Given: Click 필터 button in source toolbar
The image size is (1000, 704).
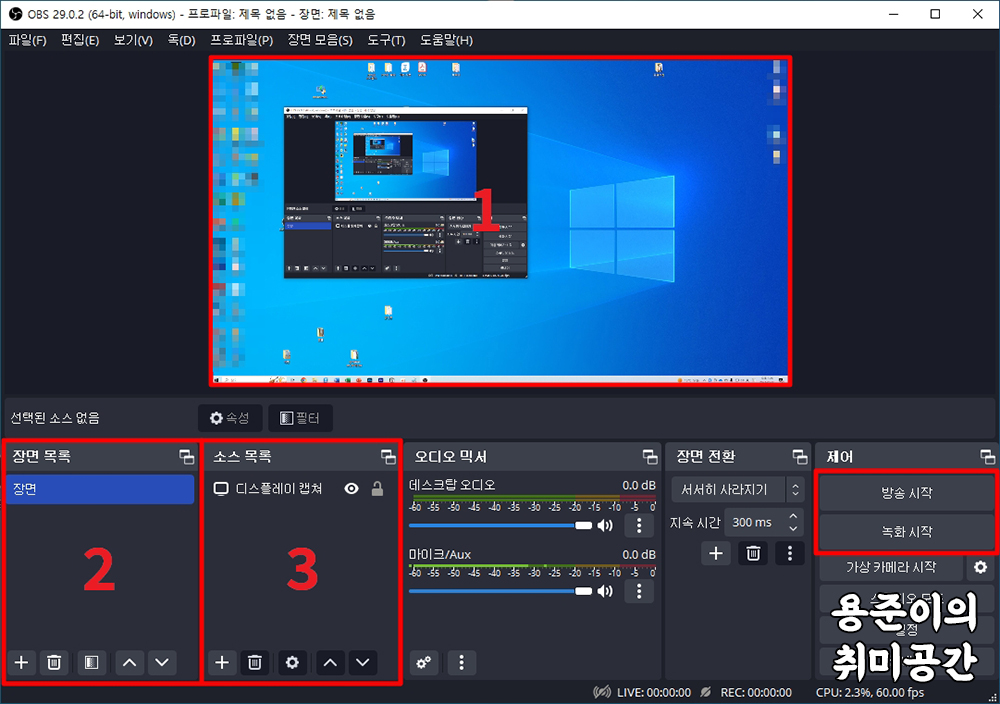Looking at the screenshot, I should tap(300, 418).
